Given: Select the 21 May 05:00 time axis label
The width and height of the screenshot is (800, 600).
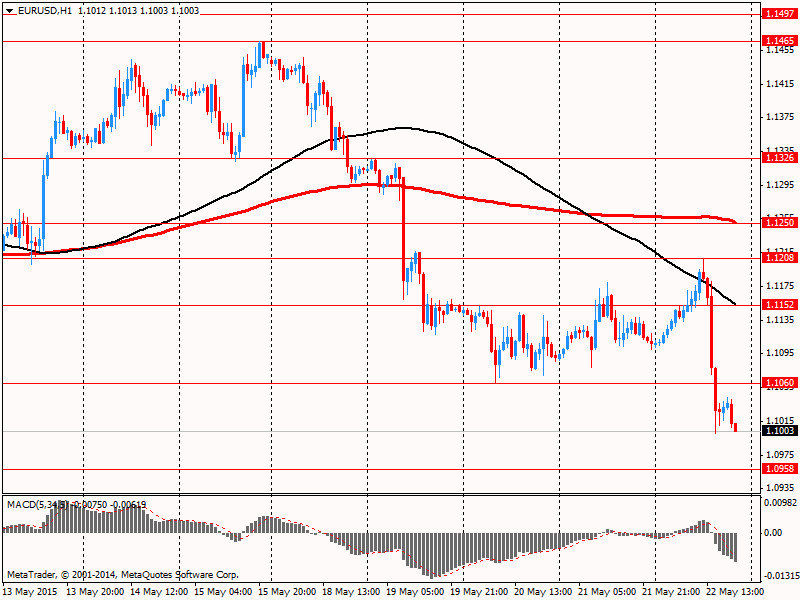Looking at the screenshot, I should click(x=607, y=592).
